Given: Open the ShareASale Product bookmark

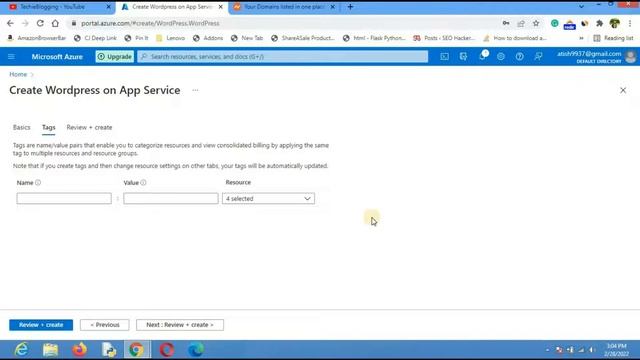Looking at the screenshot, I should click(303, 38).
